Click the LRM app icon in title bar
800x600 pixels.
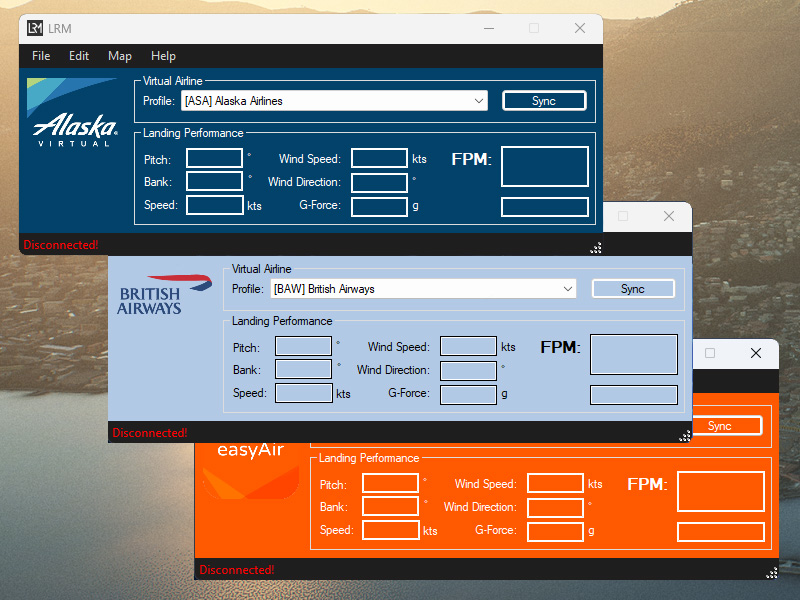35,28
